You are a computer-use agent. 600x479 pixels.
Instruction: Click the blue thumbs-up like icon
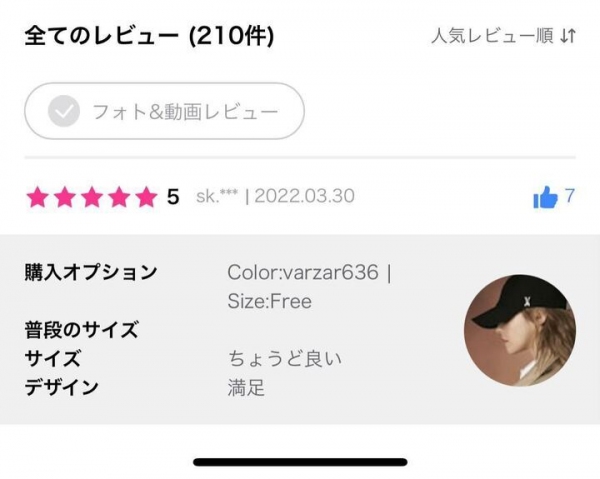click(545, 197)
